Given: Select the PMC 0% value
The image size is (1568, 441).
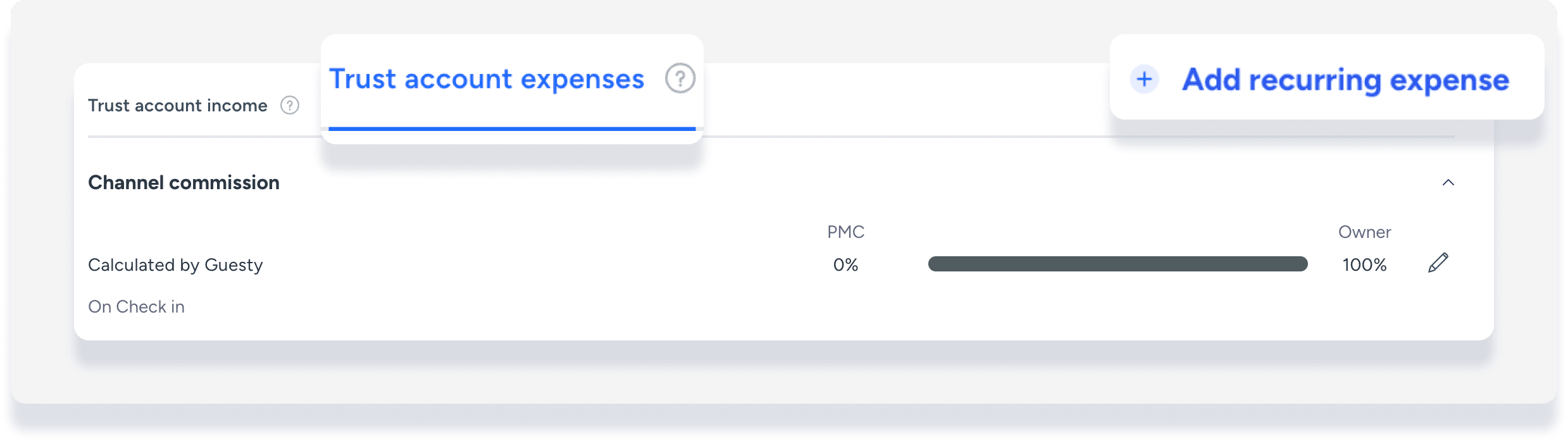Looking at the screenshot, I should click(845, 265).
